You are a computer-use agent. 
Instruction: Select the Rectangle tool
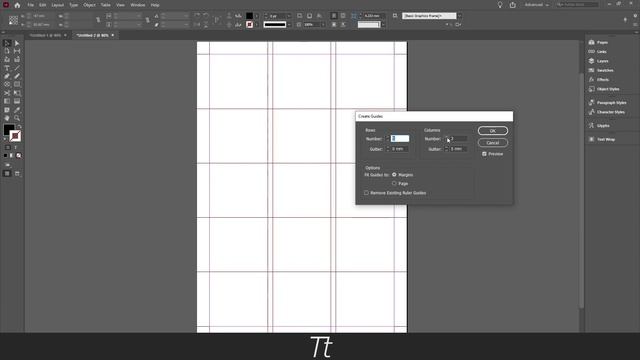[17, 84]
